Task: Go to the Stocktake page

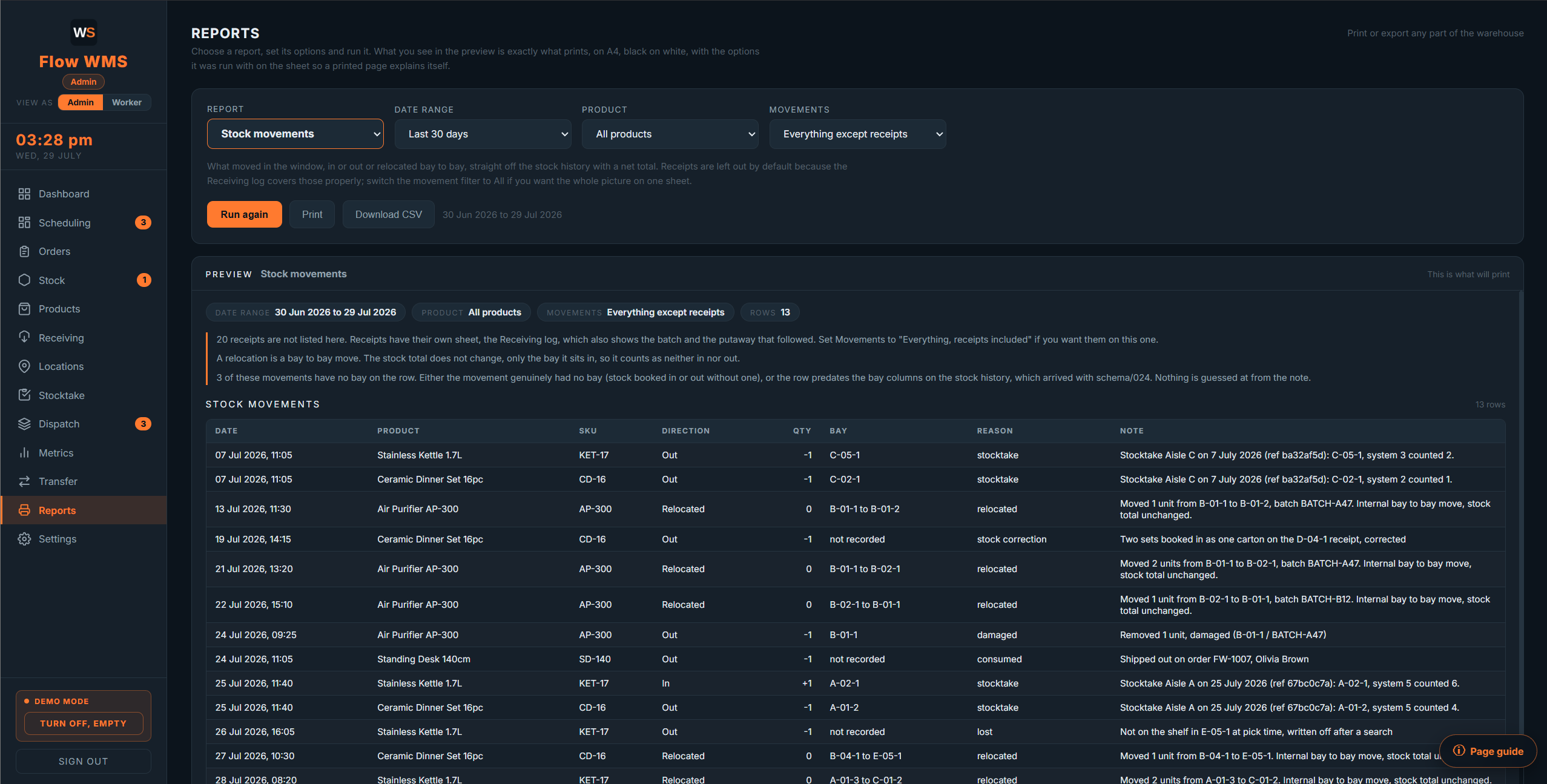Action: [84, 395]
